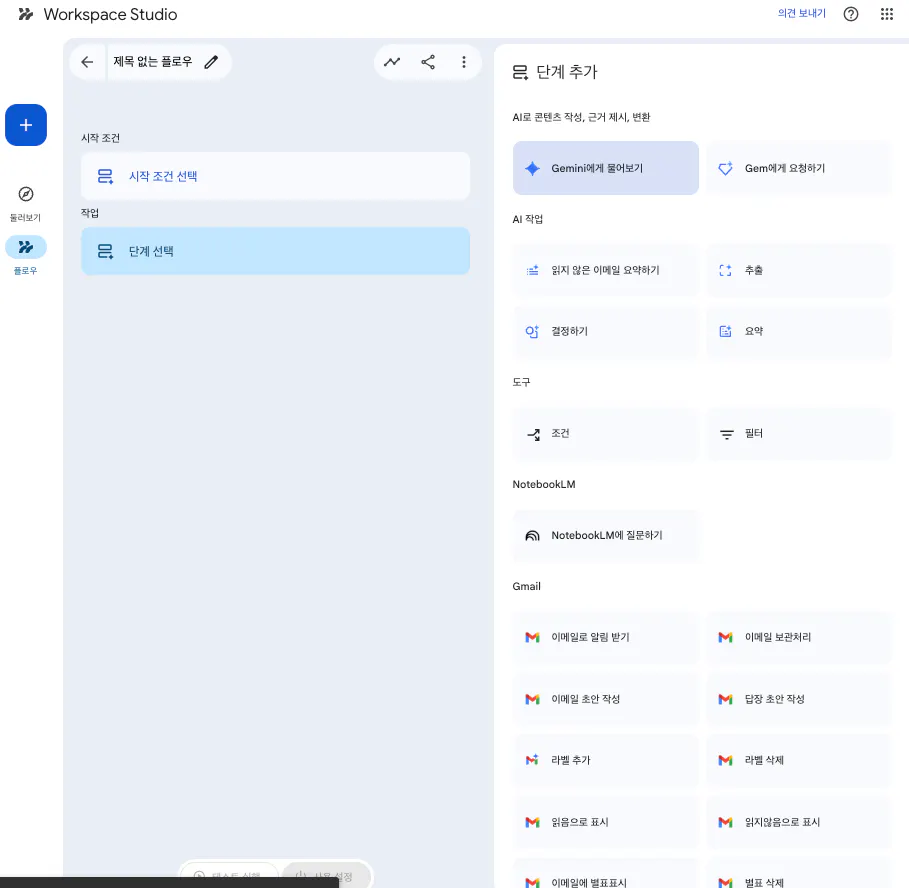Screen dimensions: 909x888
Task: Add NotebookLM에 질문하기 step
Action: [x=605, y=536]
